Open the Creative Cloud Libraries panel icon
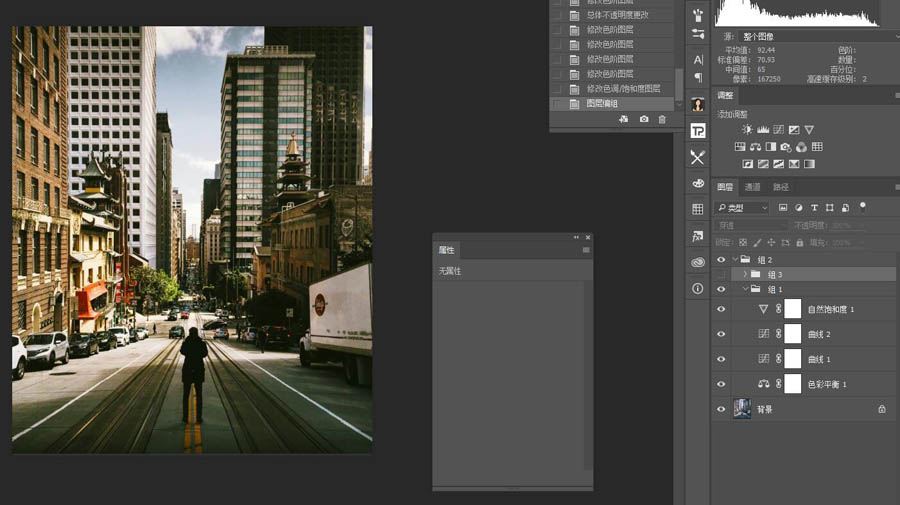Screen dimensions: 900x505 pos(697,262)
